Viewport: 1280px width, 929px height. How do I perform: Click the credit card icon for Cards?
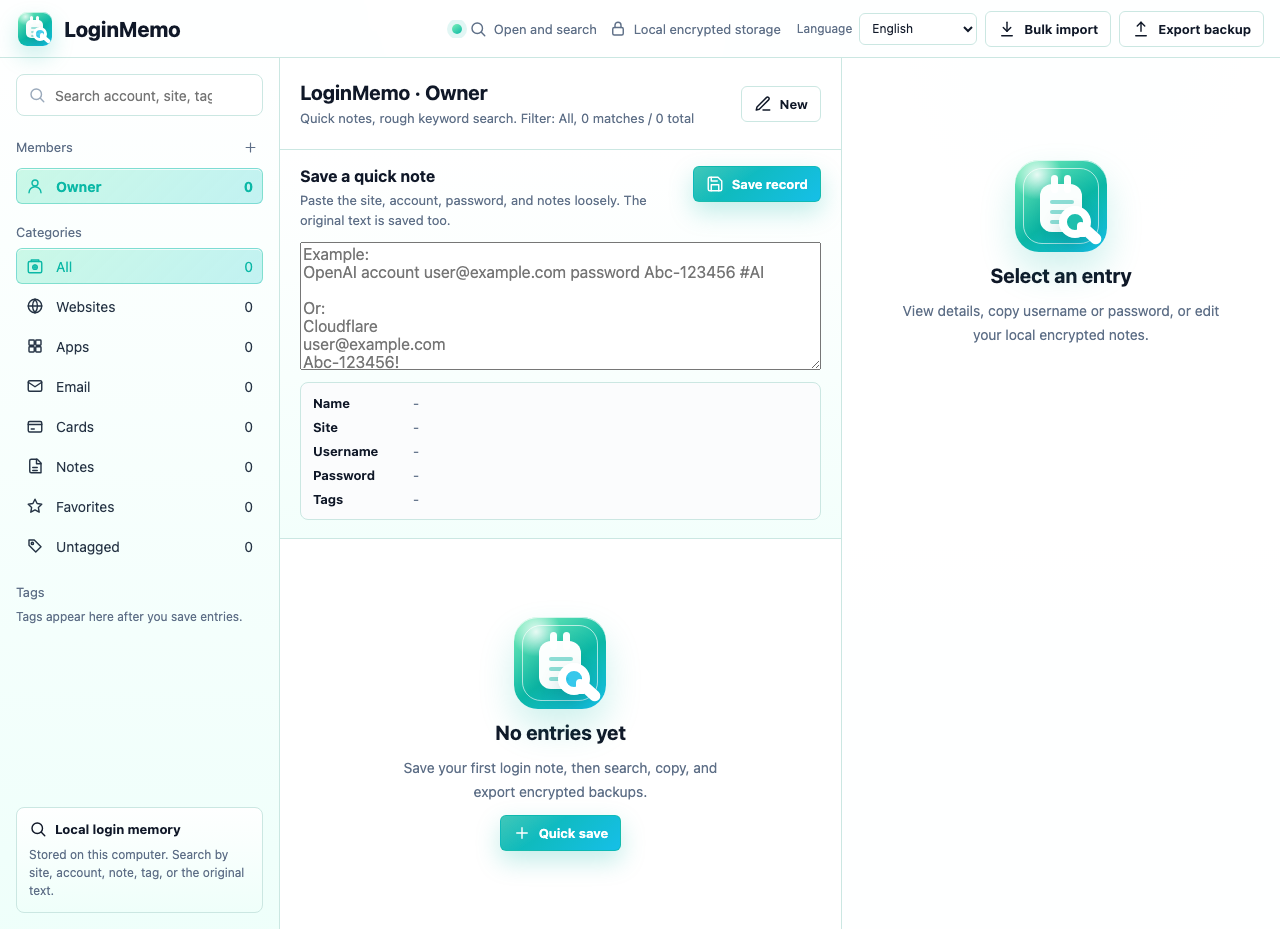click(x=35, y=426)
